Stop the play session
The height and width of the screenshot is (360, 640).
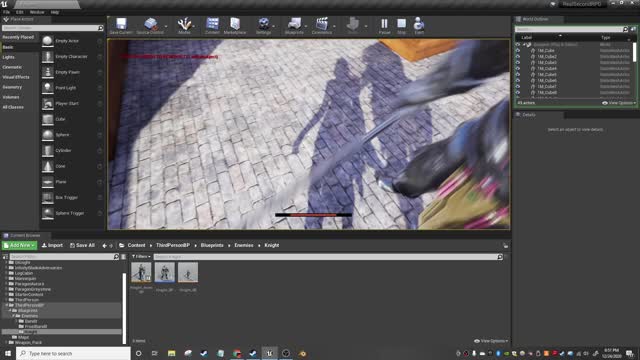tap(402, 26)
